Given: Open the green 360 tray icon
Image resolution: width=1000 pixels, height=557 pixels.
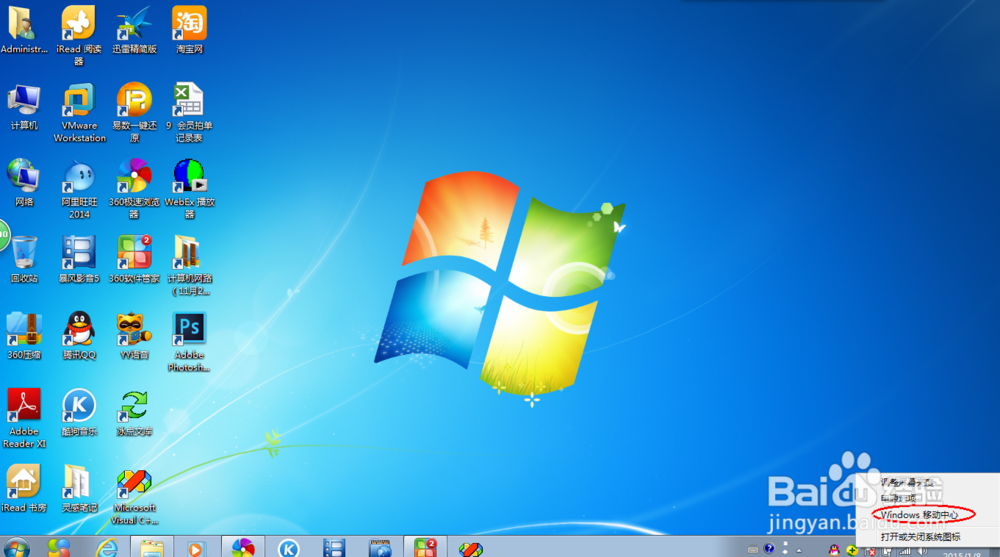Looking at the screenshot, I should click(x=852, y=550).
